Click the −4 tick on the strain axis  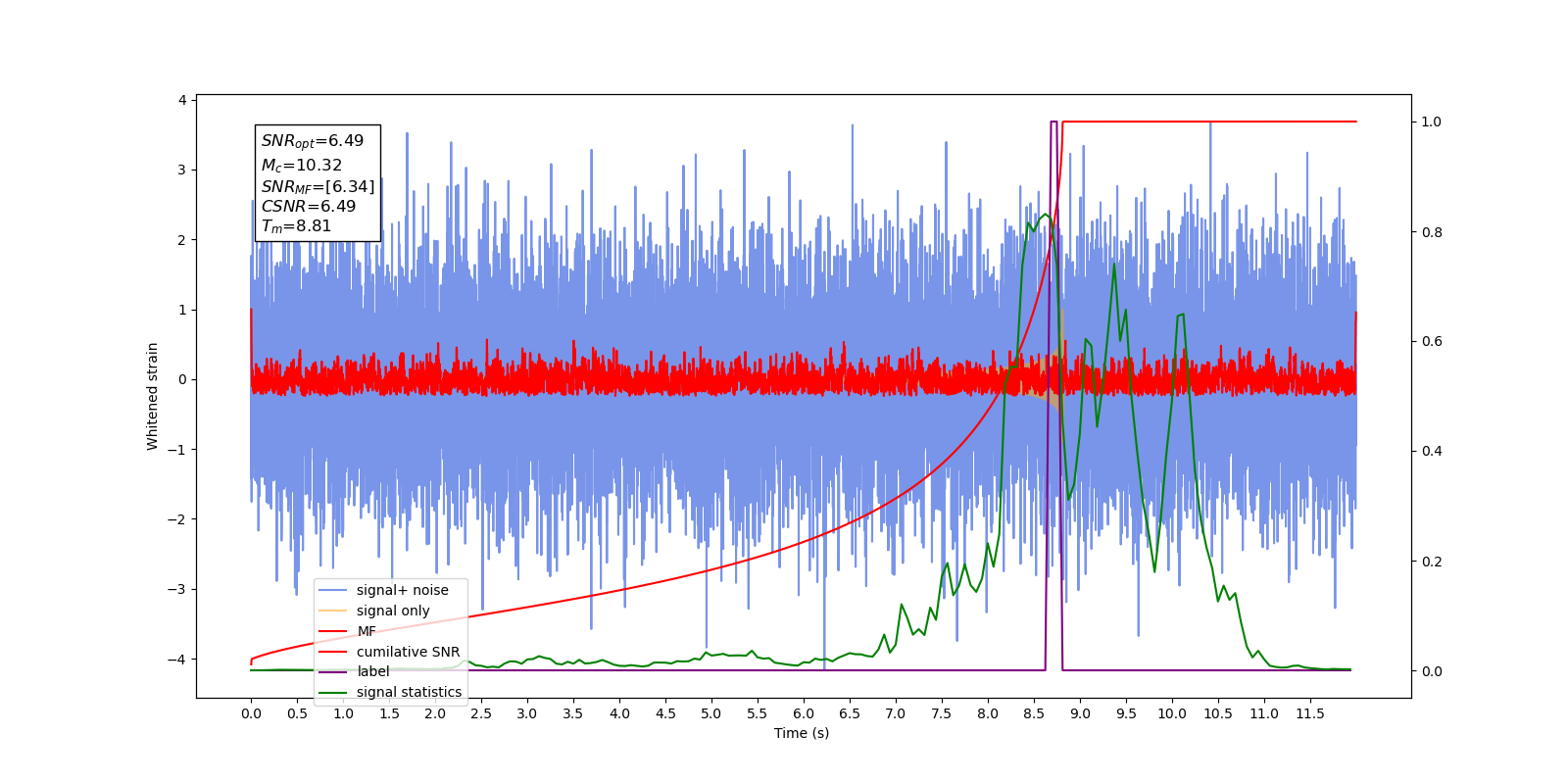point(176,659)
